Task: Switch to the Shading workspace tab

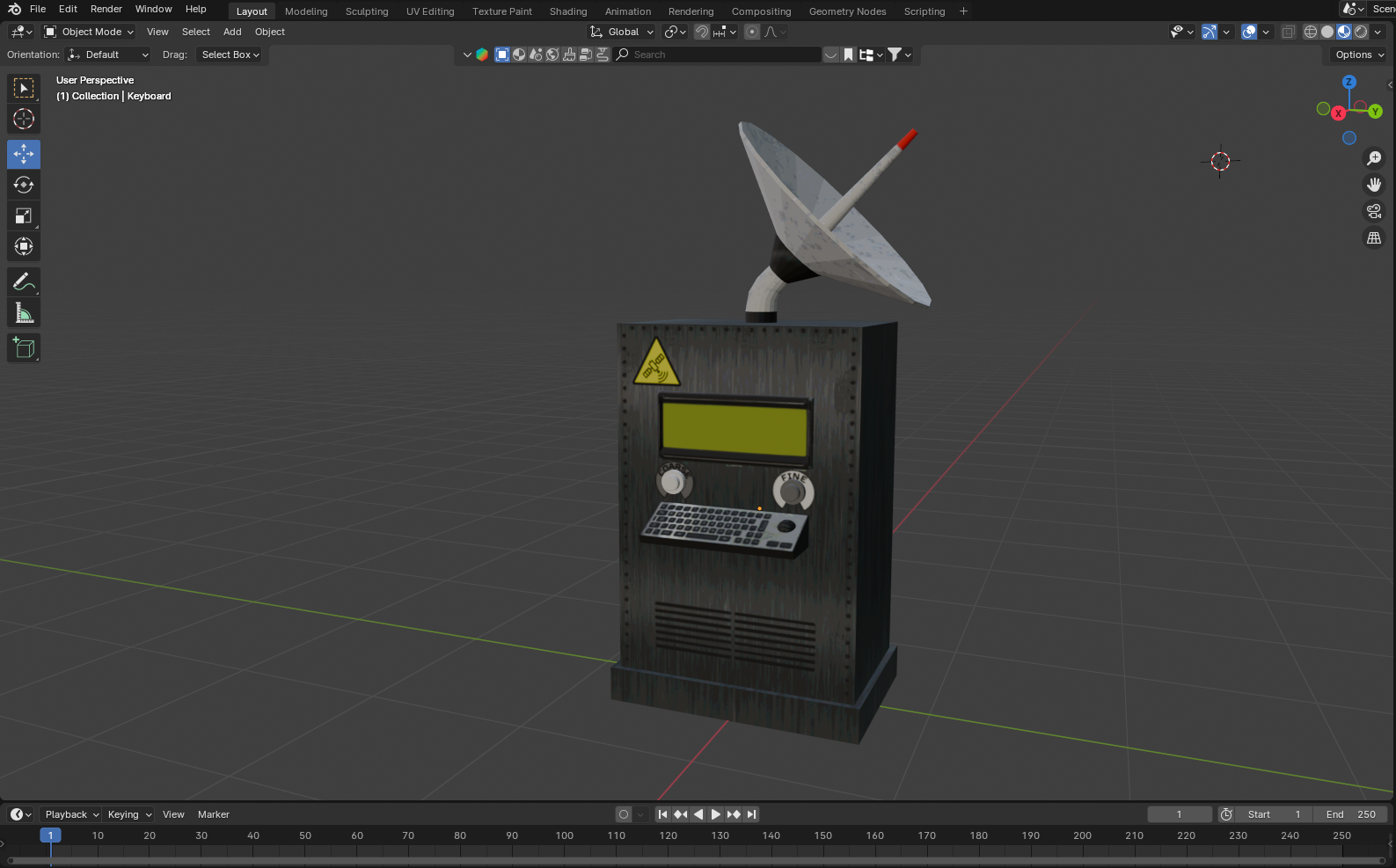Action: [x=568, y=11]
